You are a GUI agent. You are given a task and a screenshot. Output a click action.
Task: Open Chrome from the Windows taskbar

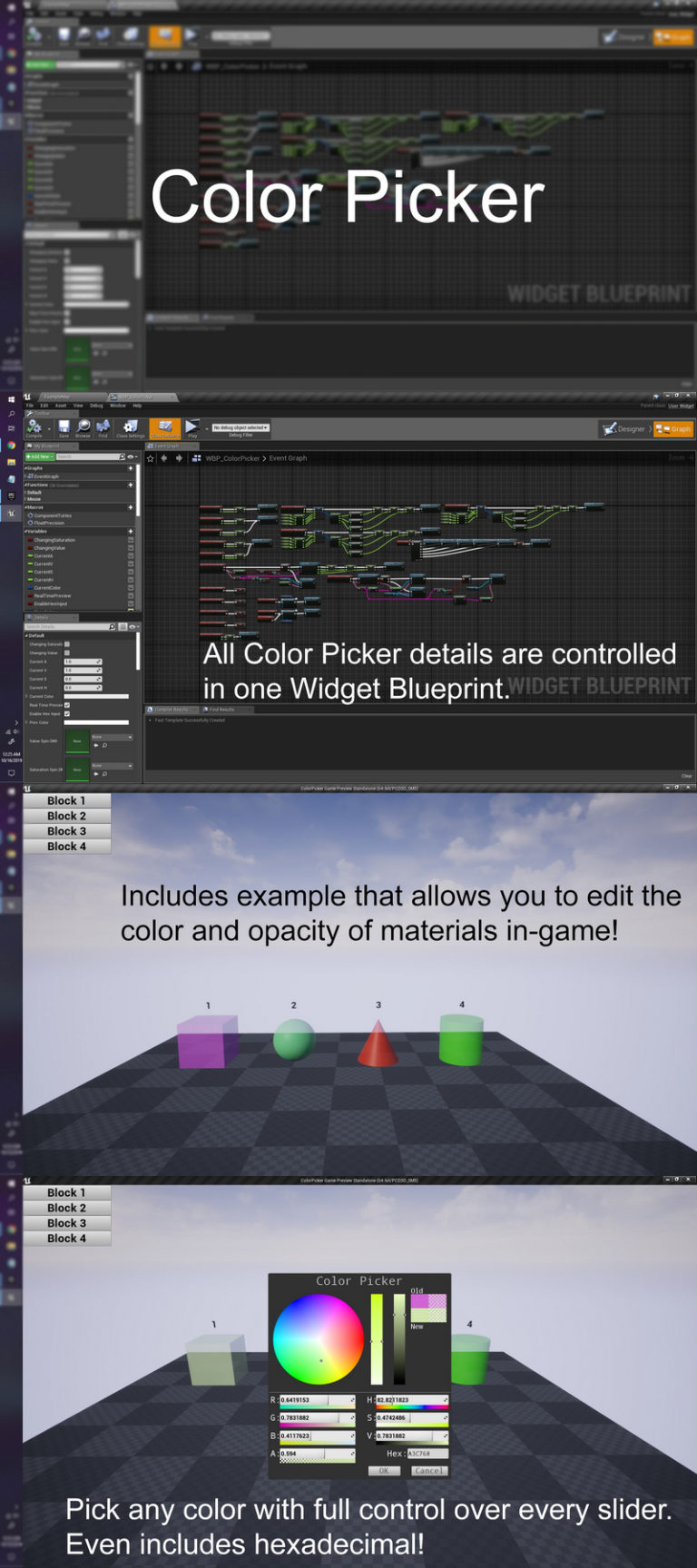[11, 446]
